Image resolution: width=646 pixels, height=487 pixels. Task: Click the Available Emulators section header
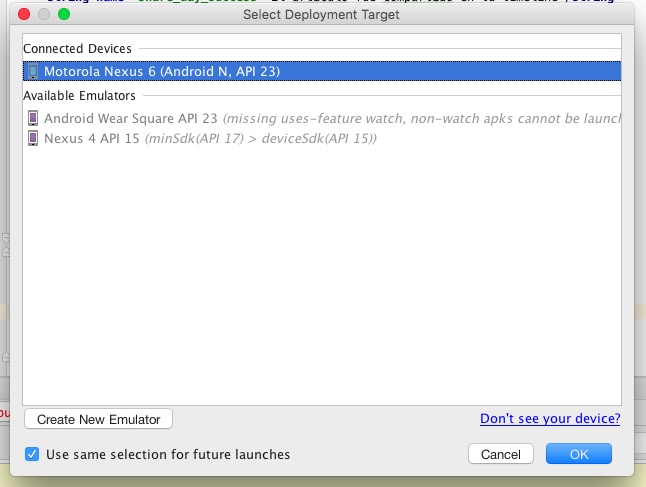[80, 95]
